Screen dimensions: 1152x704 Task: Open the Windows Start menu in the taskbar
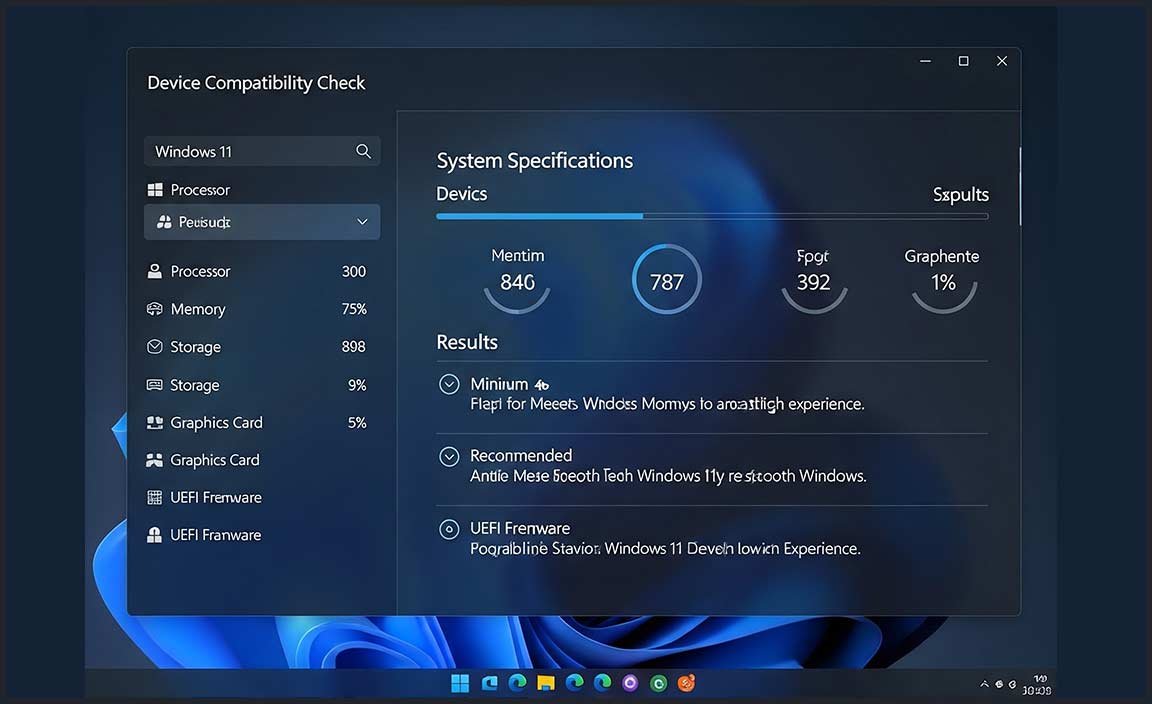[460, 683]
